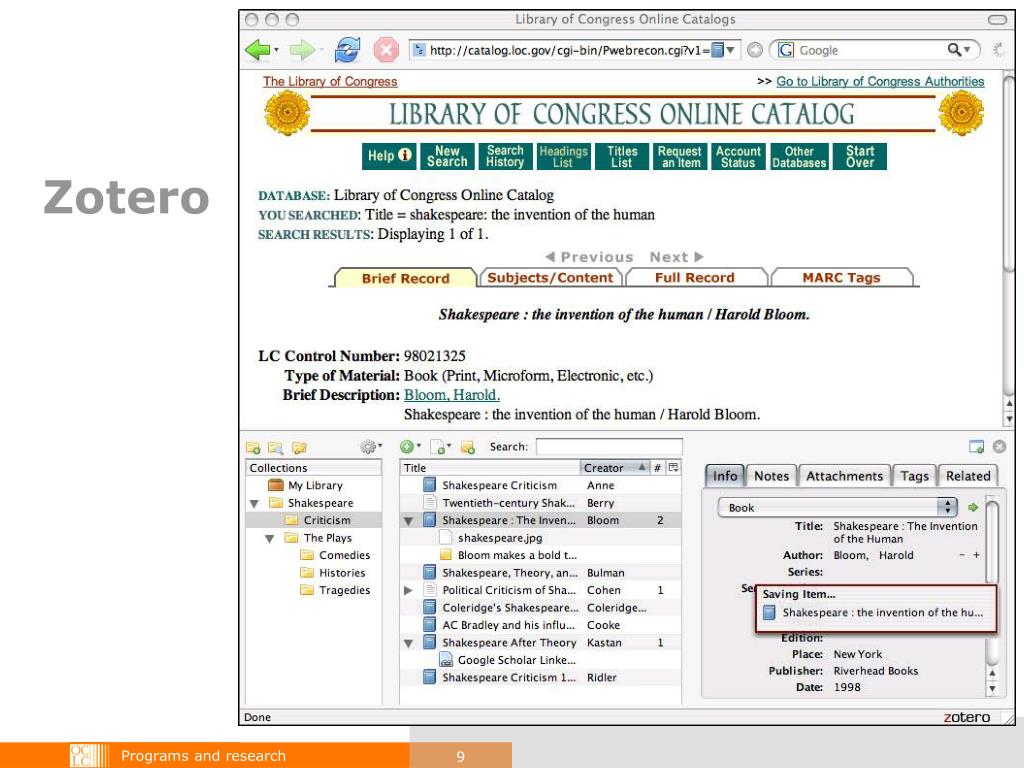The width and height of the screenshot is (1024, 768).
Task: Collapse the Shakespeare : The Inven... Bloom row
Action: click(408, 521)
